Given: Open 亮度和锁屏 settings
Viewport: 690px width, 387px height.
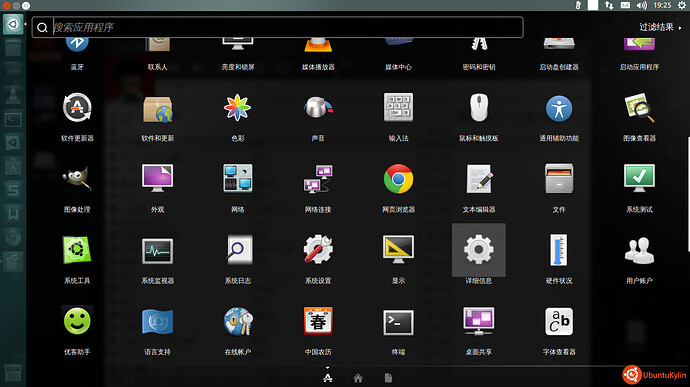Looking at the screenshot, I should click(x=238, y=45).
